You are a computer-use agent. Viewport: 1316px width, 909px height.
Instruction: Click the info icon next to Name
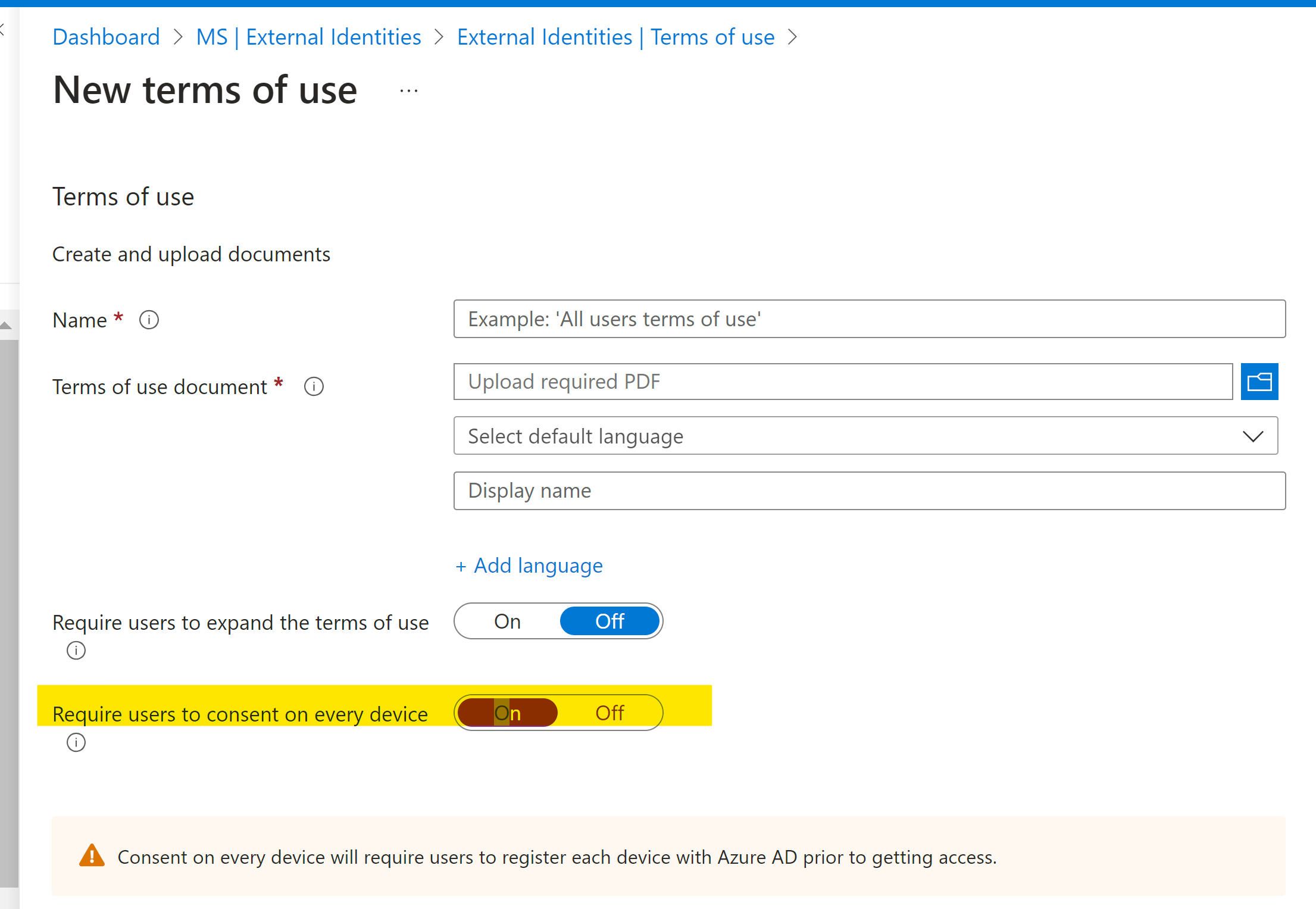(149, 320)
